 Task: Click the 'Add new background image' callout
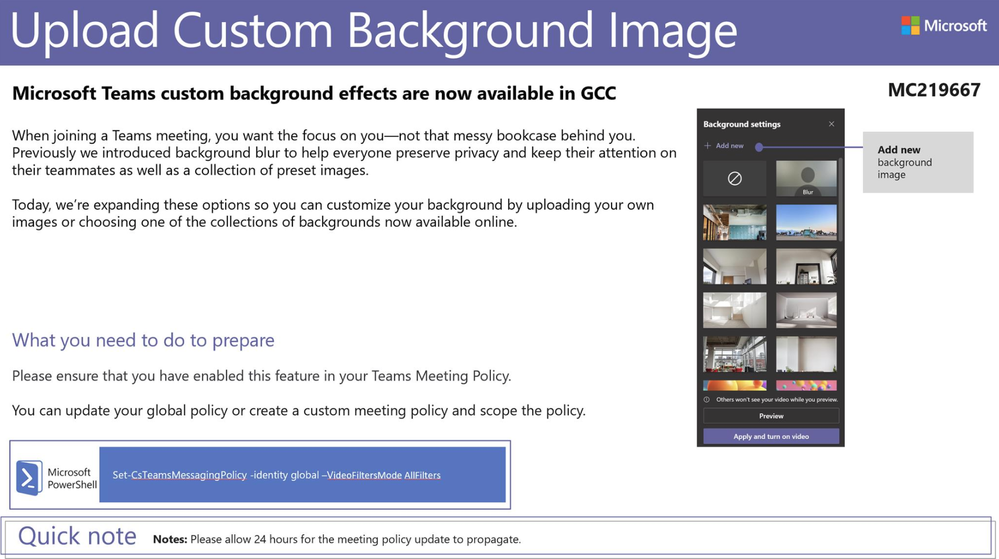pyautogui.click(x=918, y=162)
